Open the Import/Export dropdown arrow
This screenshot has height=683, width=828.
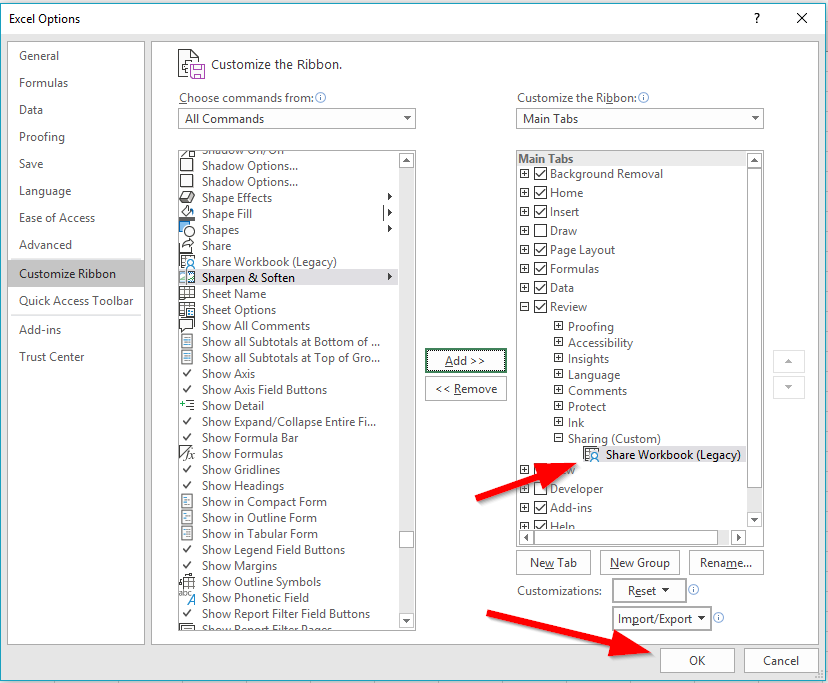tap(703, 618)
